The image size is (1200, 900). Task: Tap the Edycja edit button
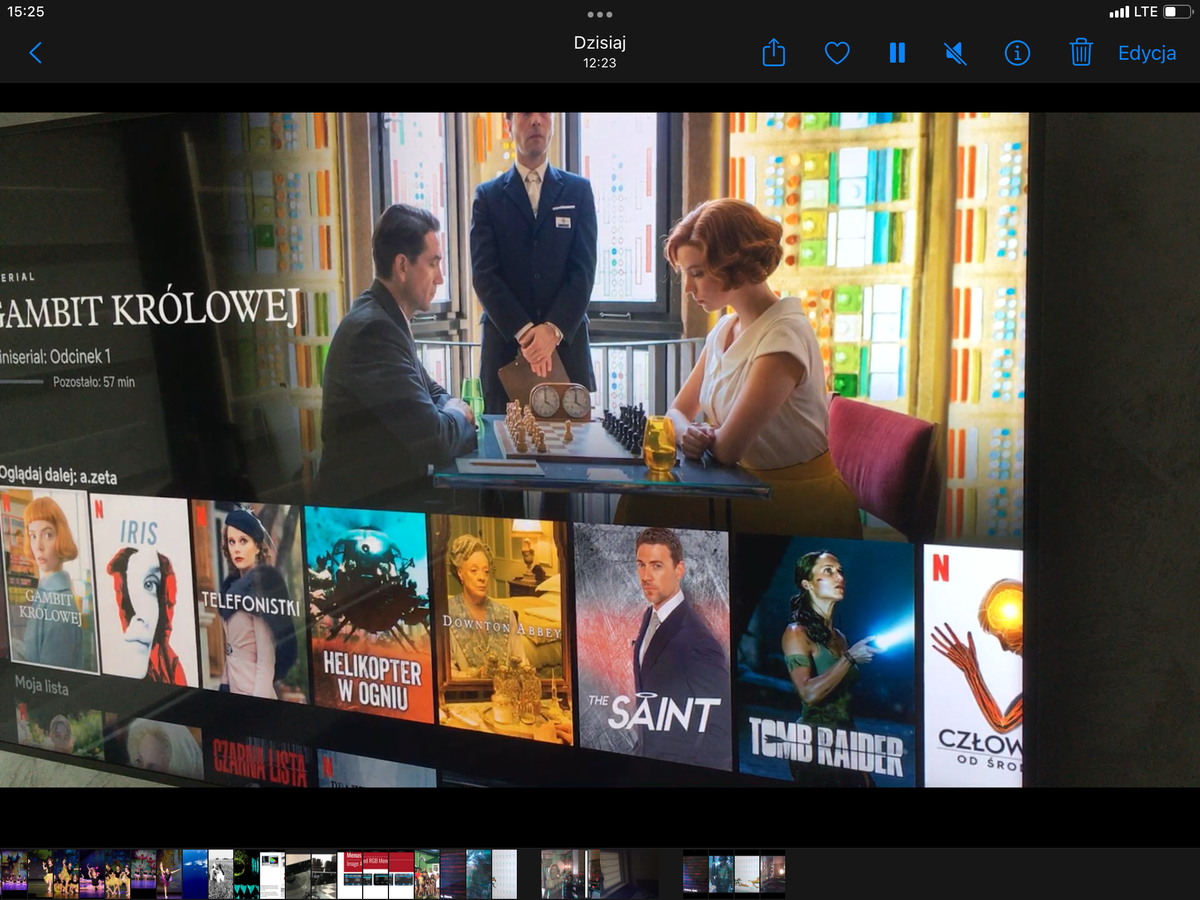click(1147, 53)
